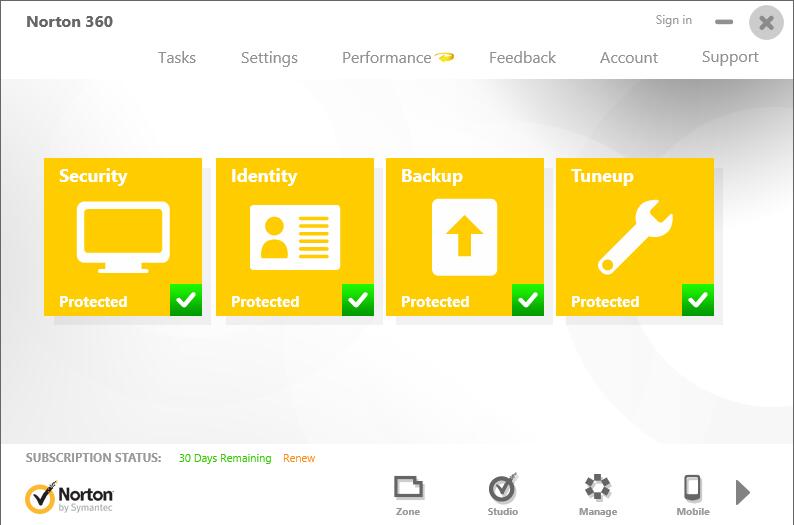Image resolution: width=794 pixels, height=525 pixels.
Task: Click the Tuneup tile Protected label
Action: [605, 302]
